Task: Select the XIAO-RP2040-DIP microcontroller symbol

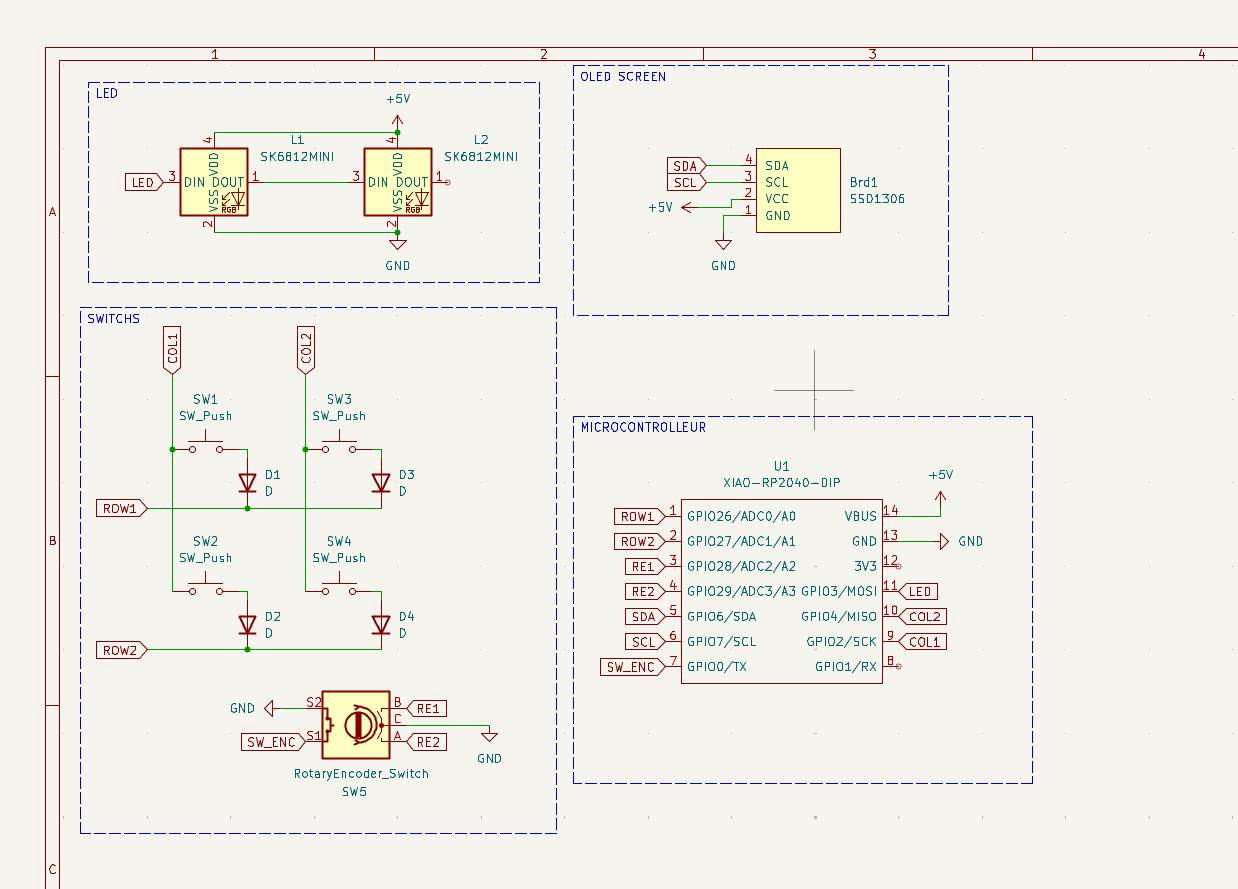Action: 781,591
